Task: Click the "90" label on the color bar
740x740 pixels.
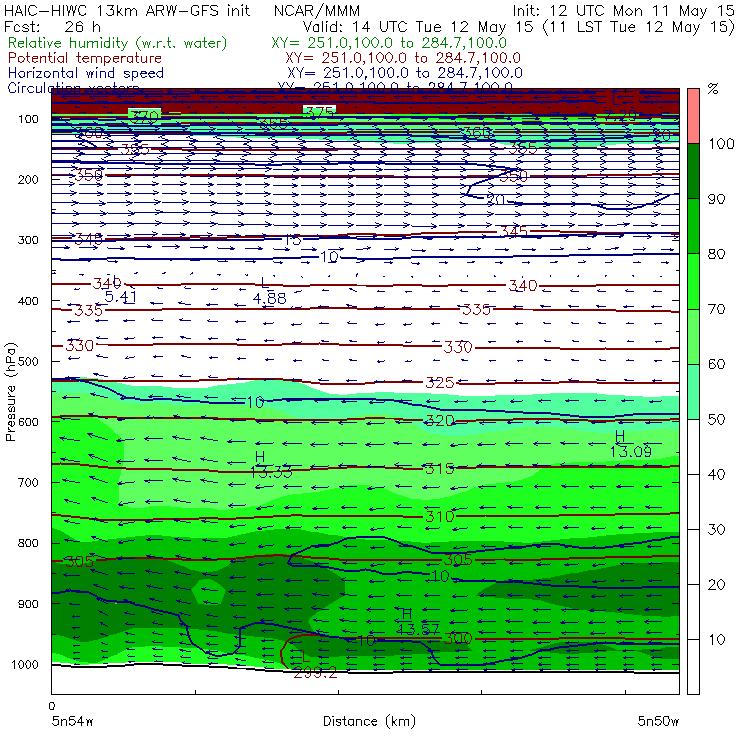Action: [x=716, y=199]
